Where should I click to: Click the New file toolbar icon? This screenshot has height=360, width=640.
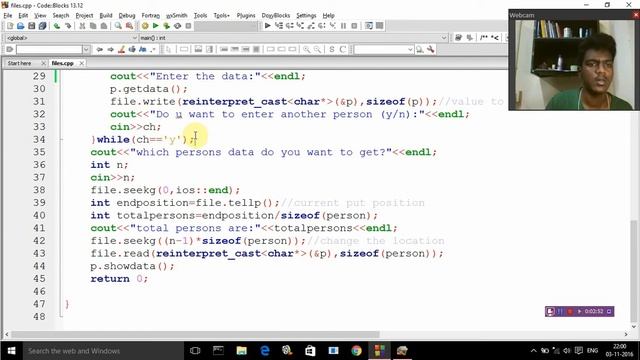point(10,26)
